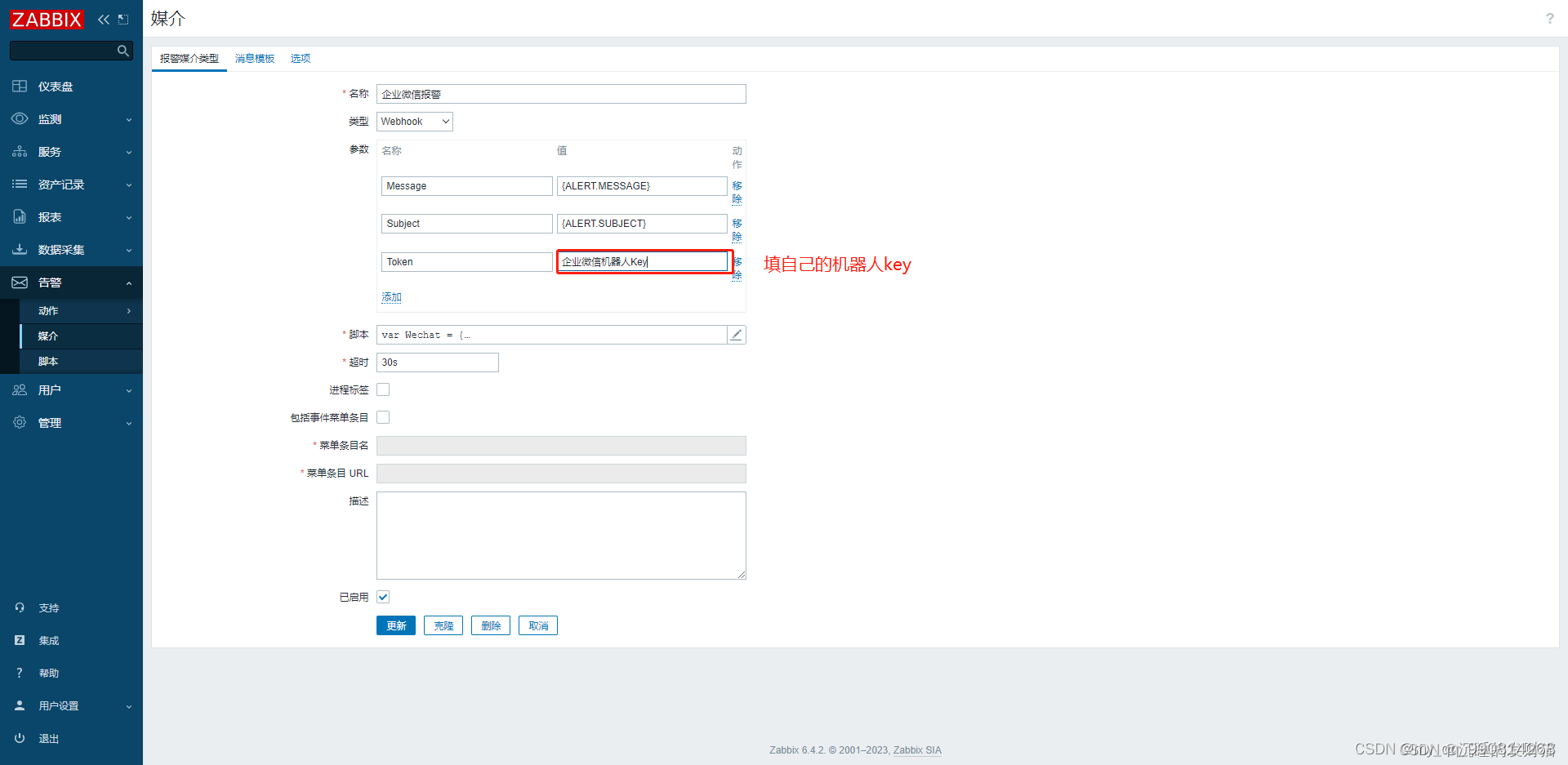
Task: Click the sidebar search input
Action: 63,51
